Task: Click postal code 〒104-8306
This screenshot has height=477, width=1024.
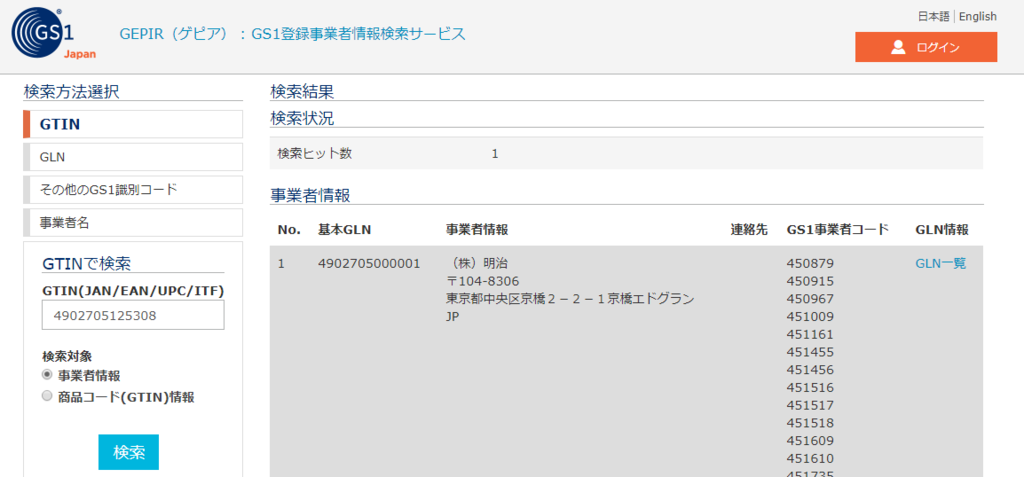Action: (482, 281)
